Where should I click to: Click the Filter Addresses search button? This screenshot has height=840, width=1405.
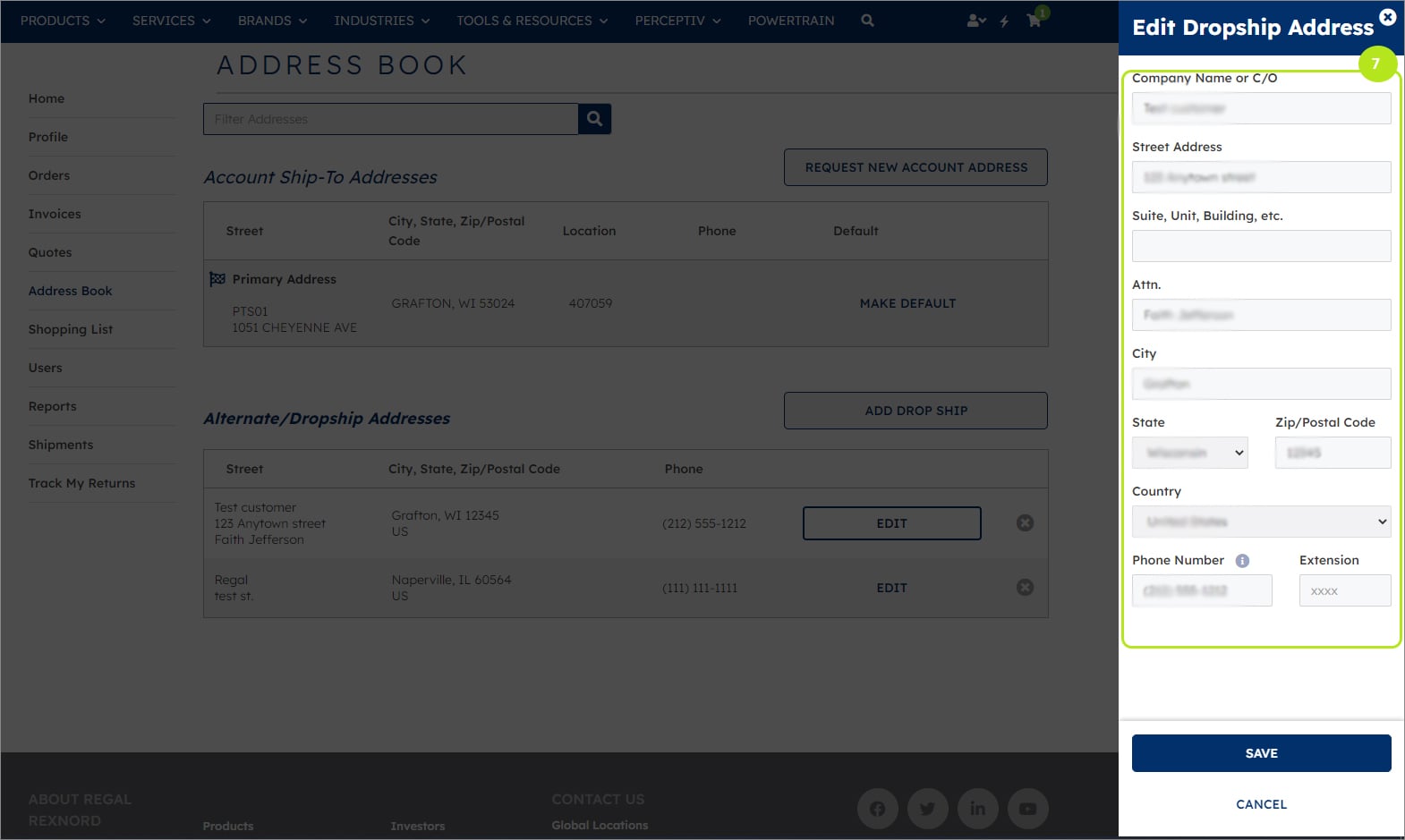click(x=594, y=118)
